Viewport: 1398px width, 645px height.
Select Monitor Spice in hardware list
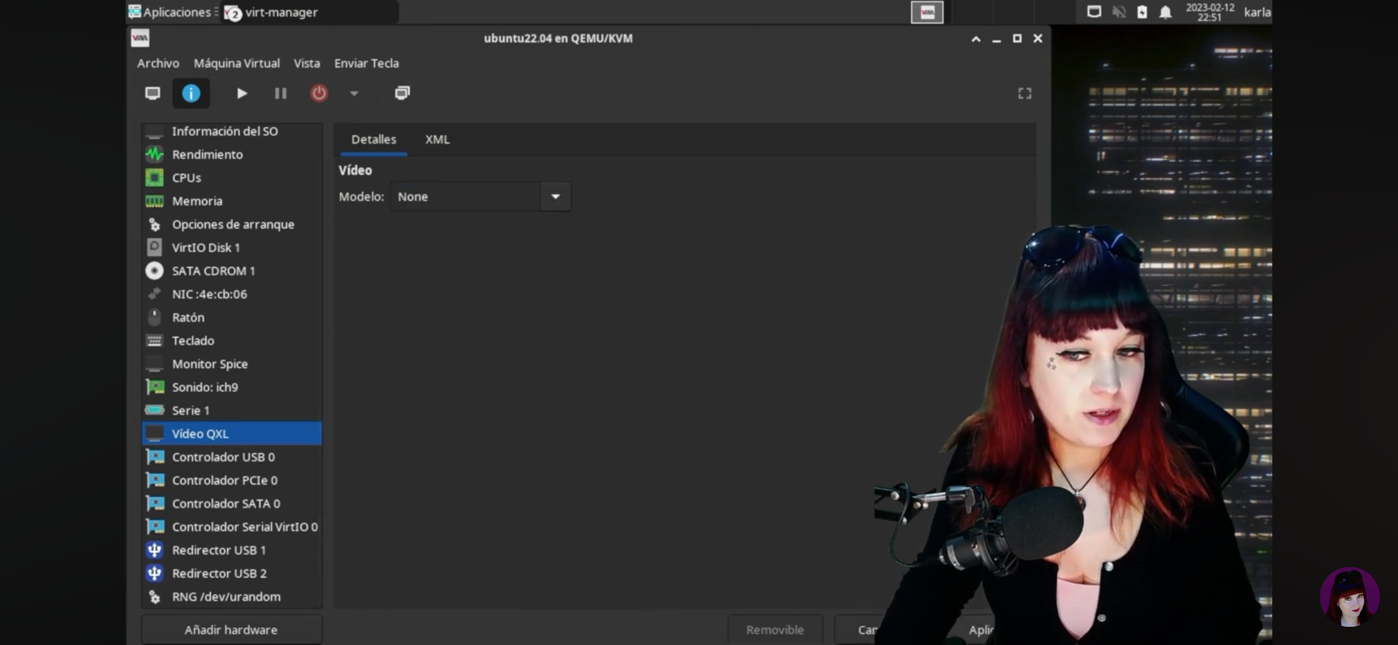tap(232, 364)
